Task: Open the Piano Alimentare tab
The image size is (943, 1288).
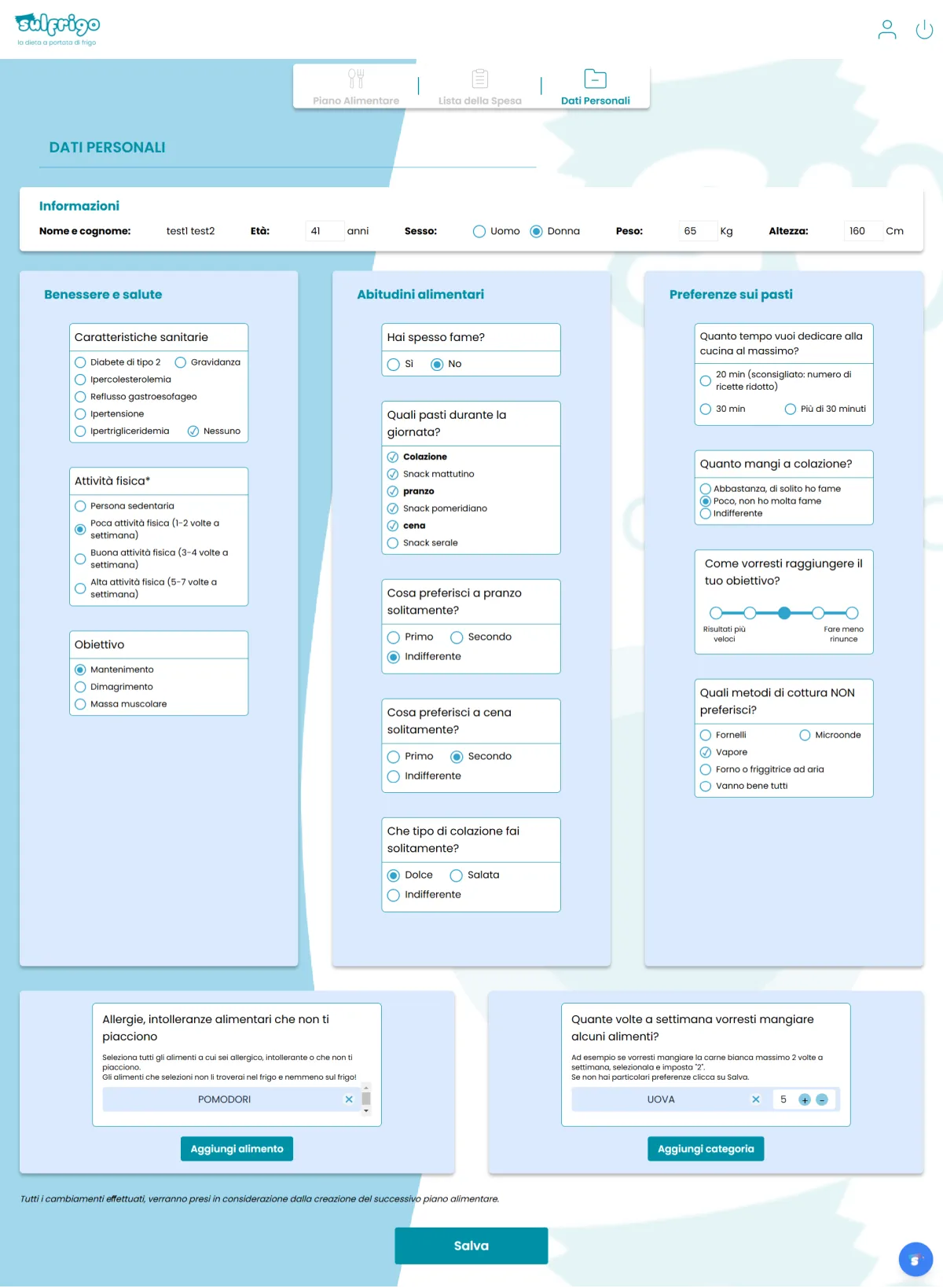Action: (356, 87)
